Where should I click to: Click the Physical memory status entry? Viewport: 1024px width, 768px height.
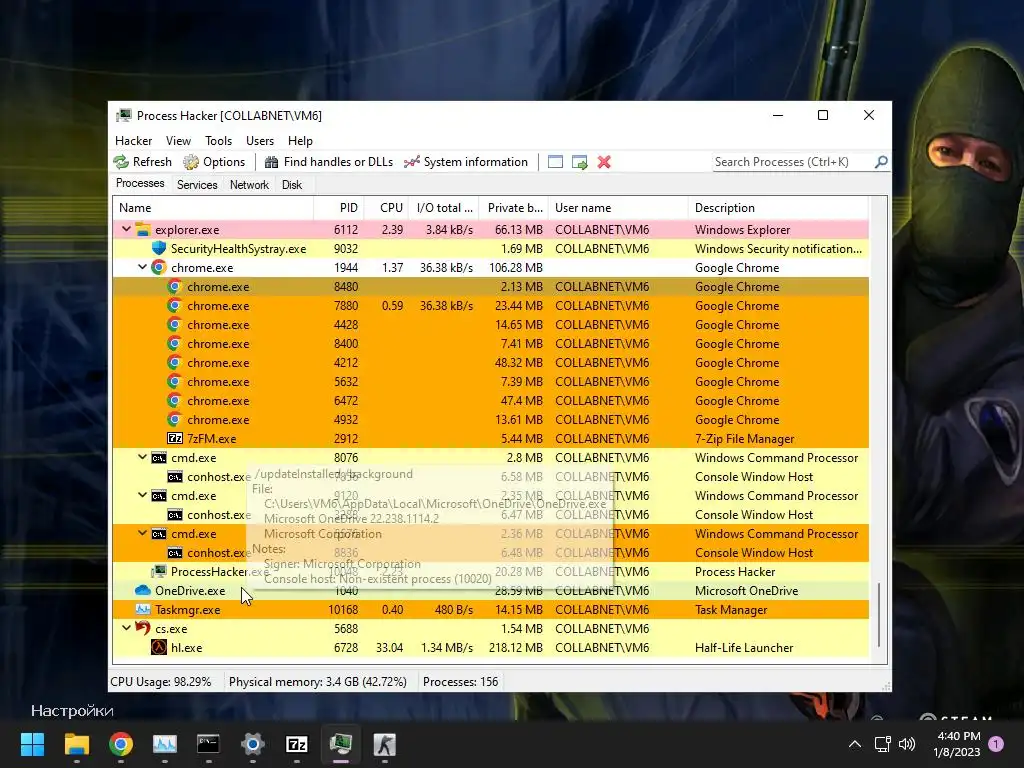[317, 682]
